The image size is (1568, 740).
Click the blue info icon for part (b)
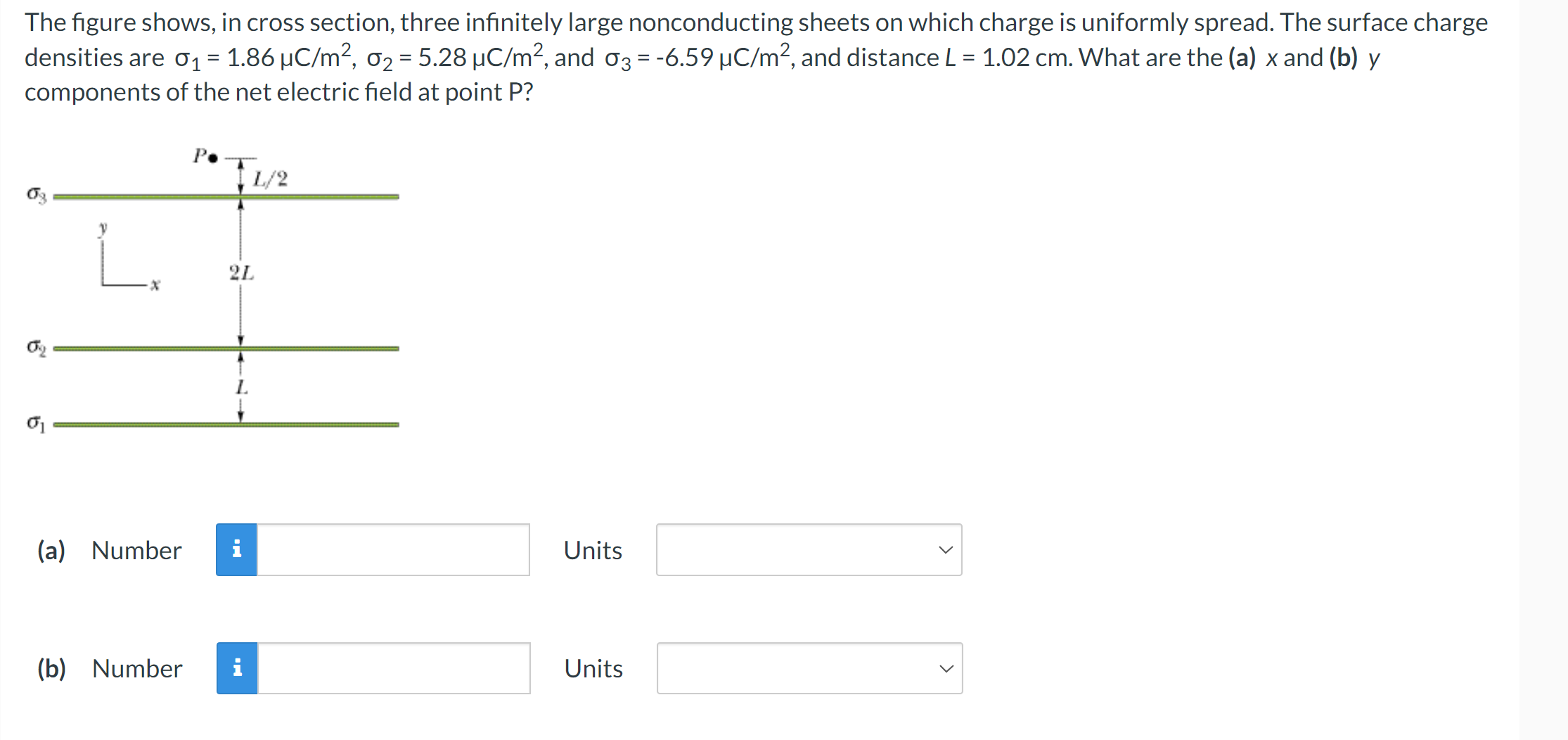coord(237,668)
